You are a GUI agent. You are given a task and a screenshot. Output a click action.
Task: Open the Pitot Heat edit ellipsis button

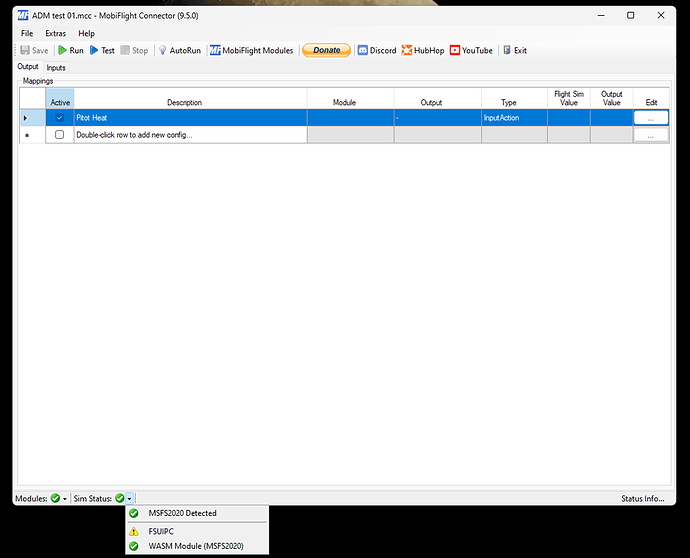651,118
